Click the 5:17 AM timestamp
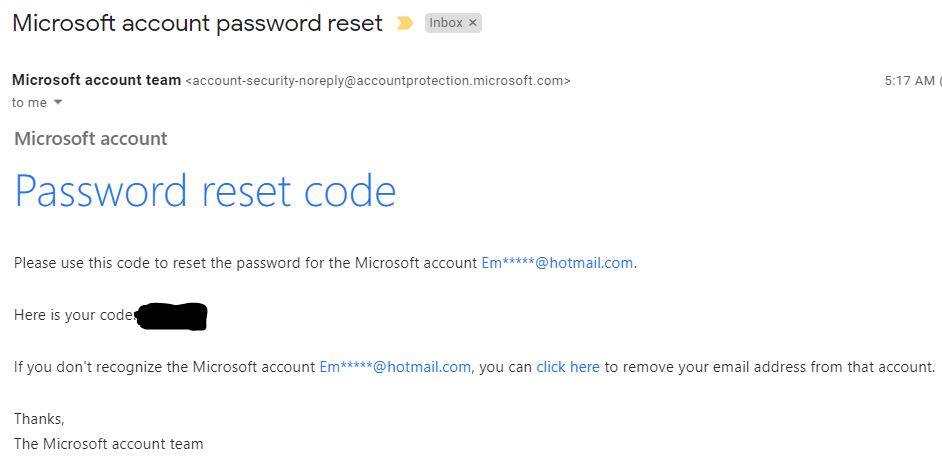The image size is (942, 466). coord(909,80)
